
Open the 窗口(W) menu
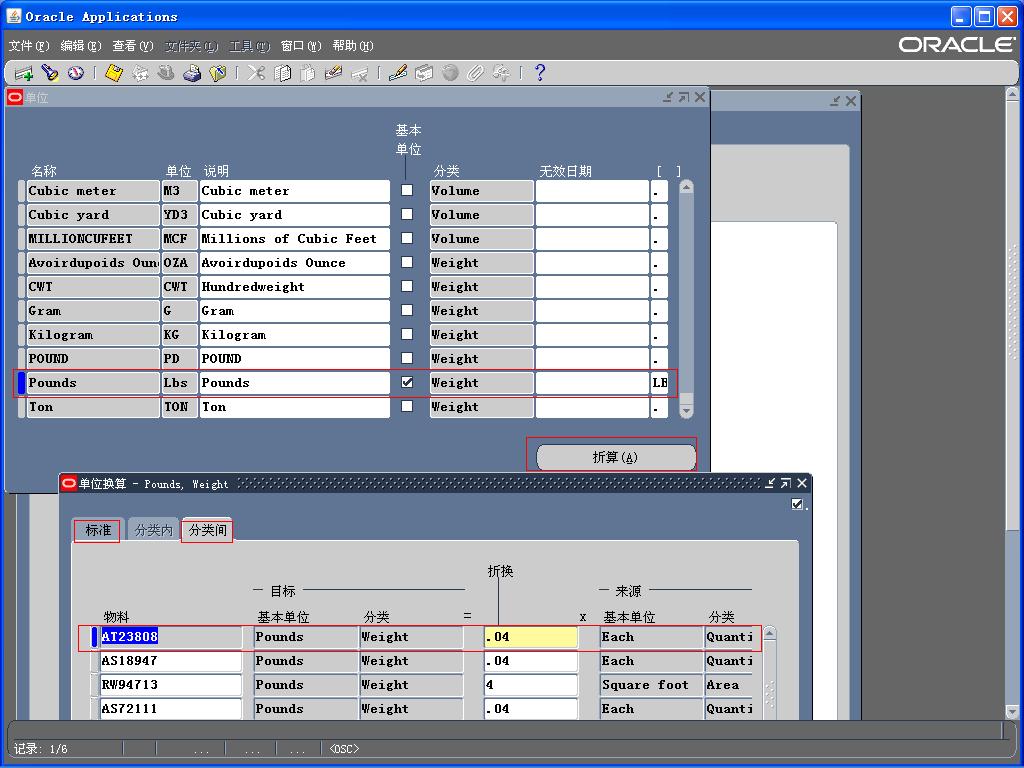(x=301, y=46)
